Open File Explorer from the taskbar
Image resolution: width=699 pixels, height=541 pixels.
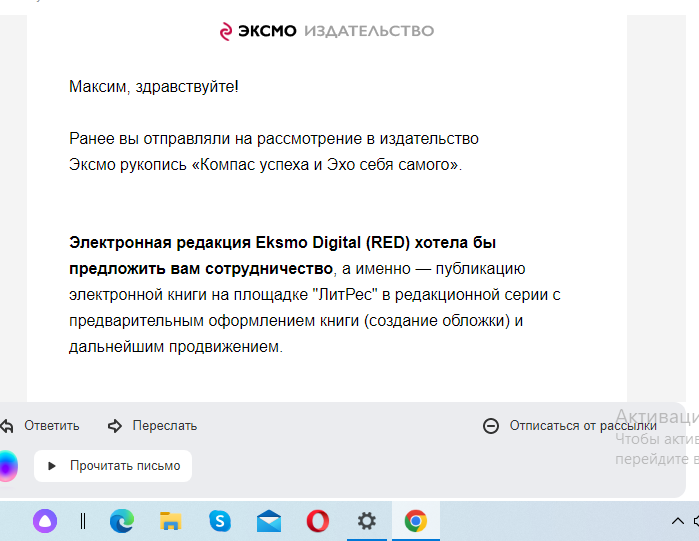click(x=171, y=521)
